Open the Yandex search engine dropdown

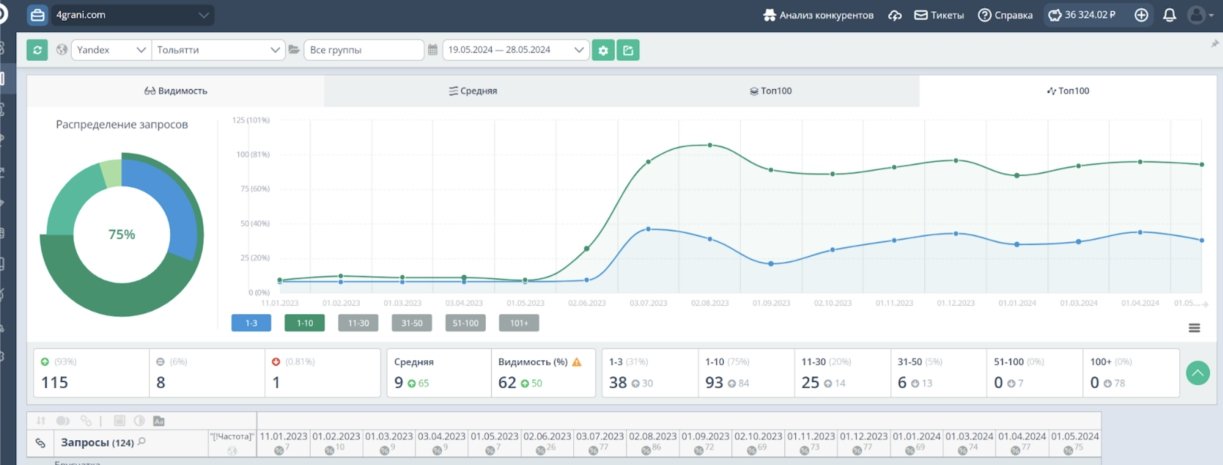click(110, 50)
